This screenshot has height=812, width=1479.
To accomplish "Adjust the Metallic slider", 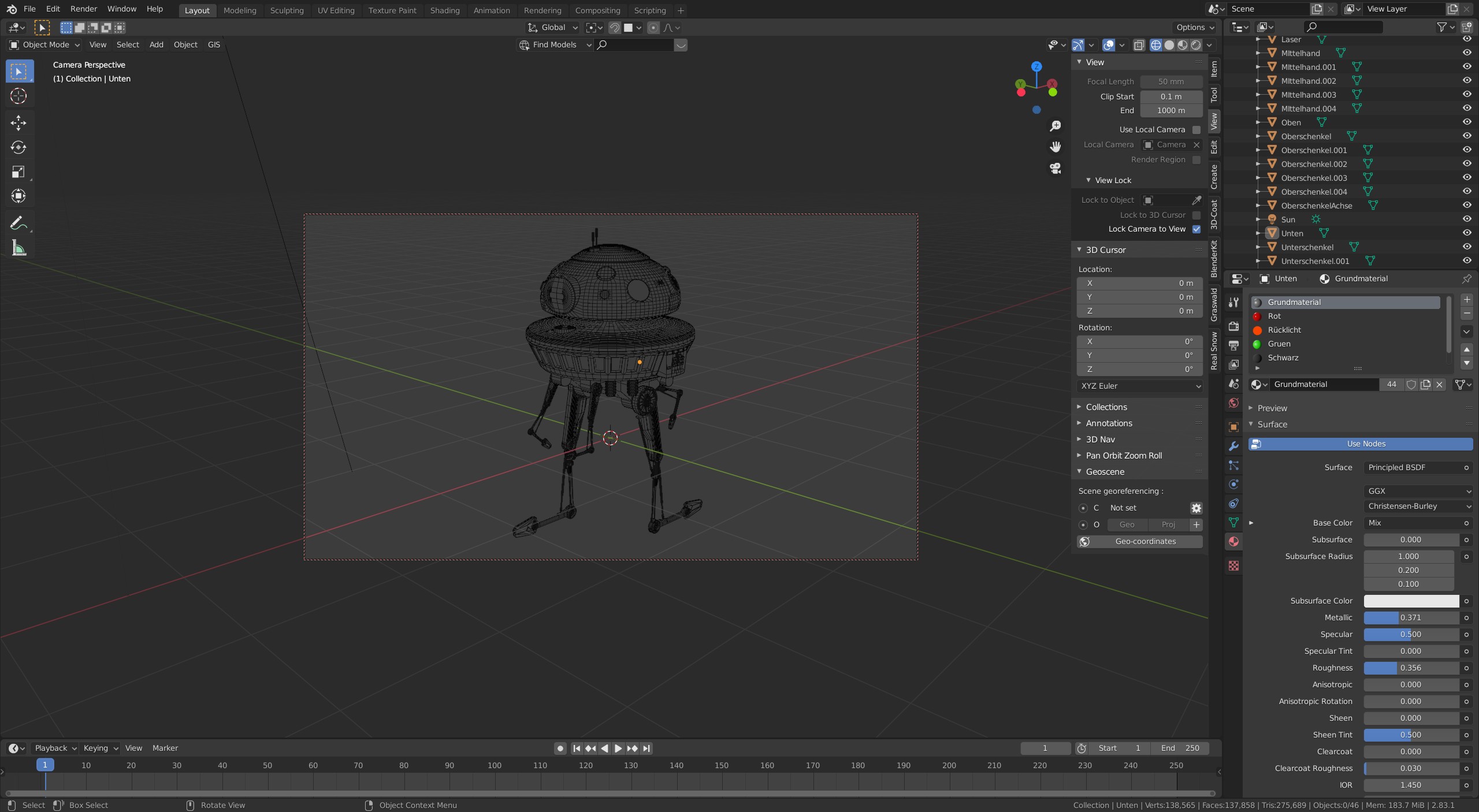I will (1410, 618).
